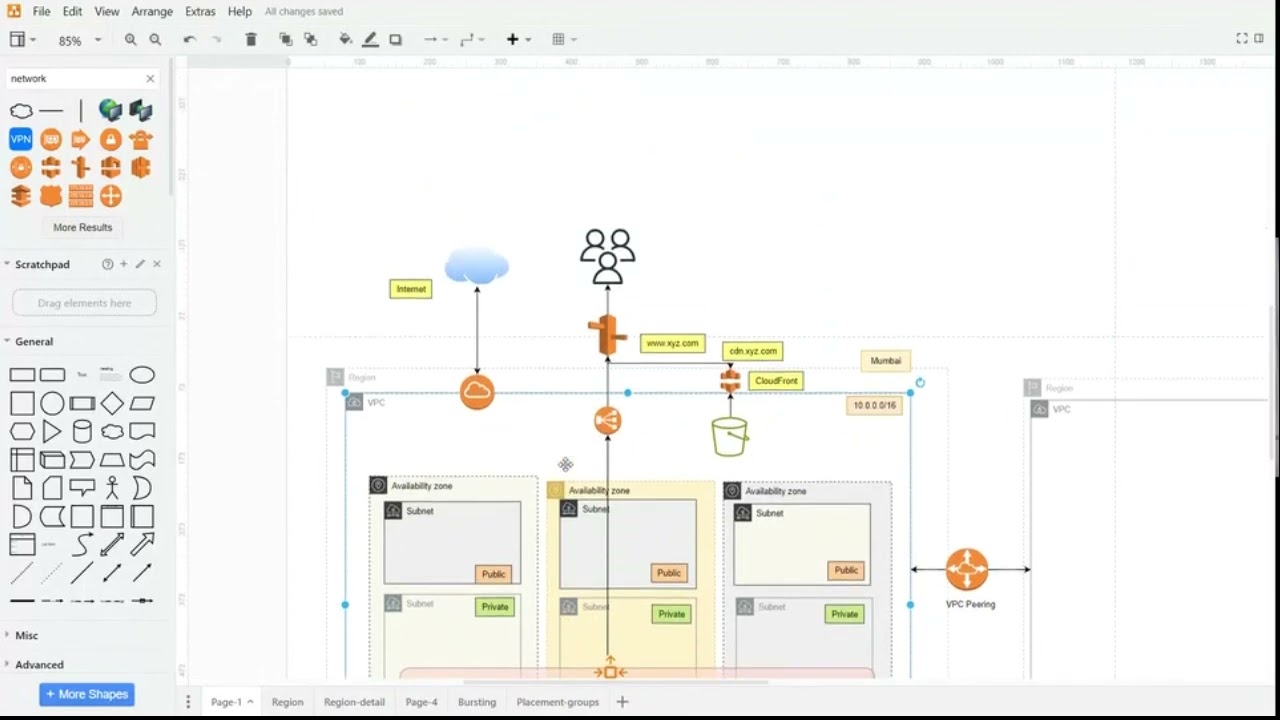This screenshot has height=720, width=1280.
Task: Select the green globe network shape result
Action: click(x=110, y=110)
